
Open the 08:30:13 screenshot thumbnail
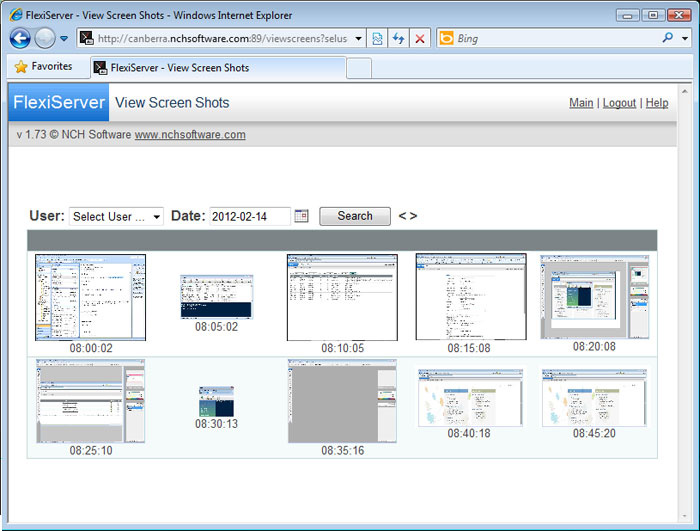(216, 401)
